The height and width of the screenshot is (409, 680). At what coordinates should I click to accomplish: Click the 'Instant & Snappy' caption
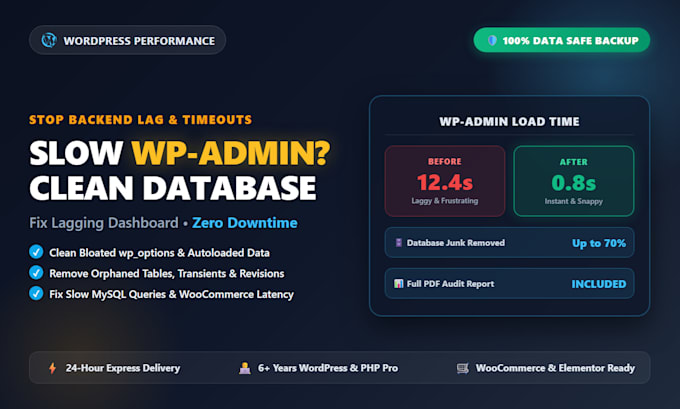[x=574, y=201]
